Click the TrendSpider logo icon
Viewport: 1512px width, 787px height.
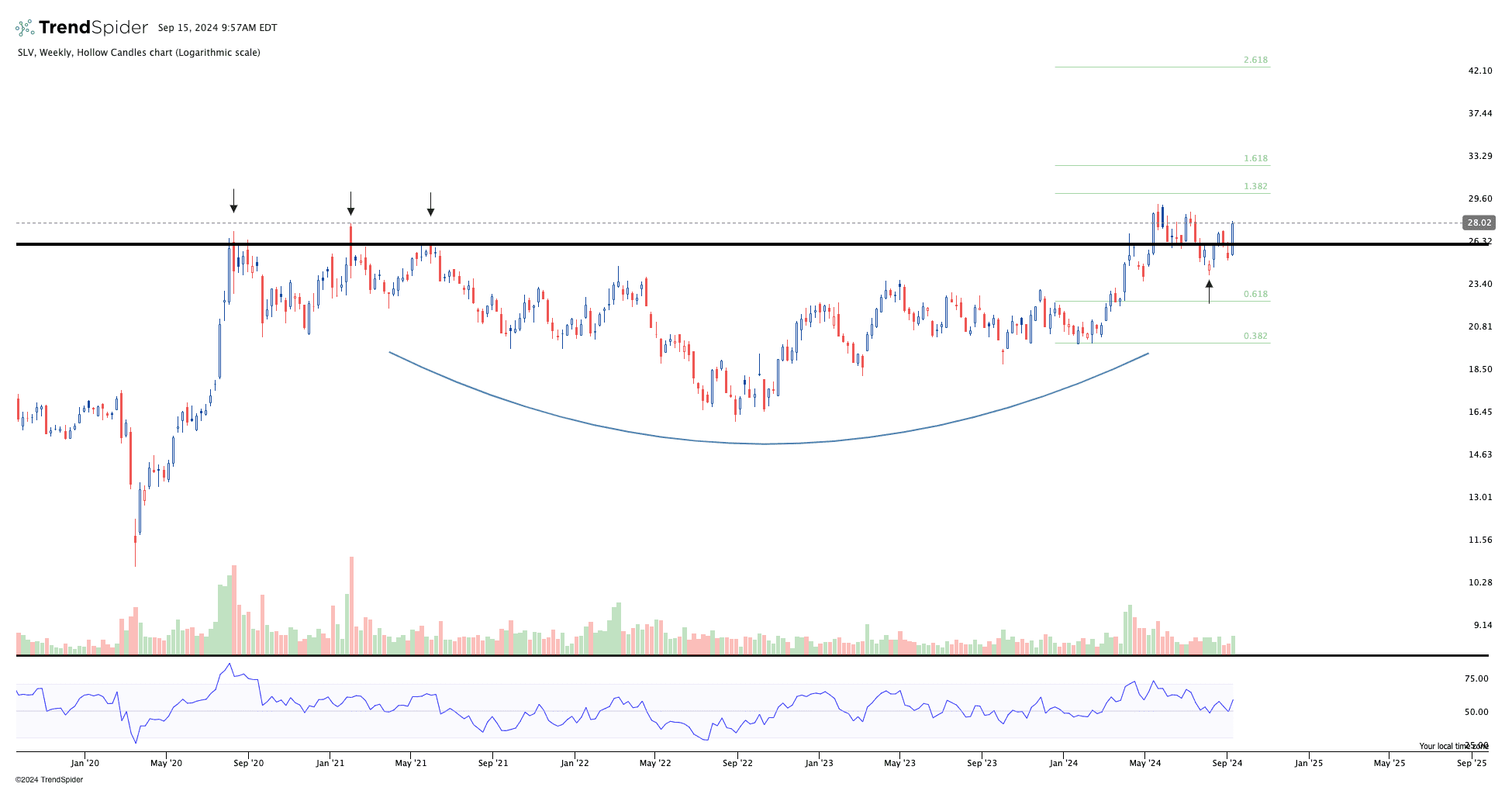tap(25, 28)
